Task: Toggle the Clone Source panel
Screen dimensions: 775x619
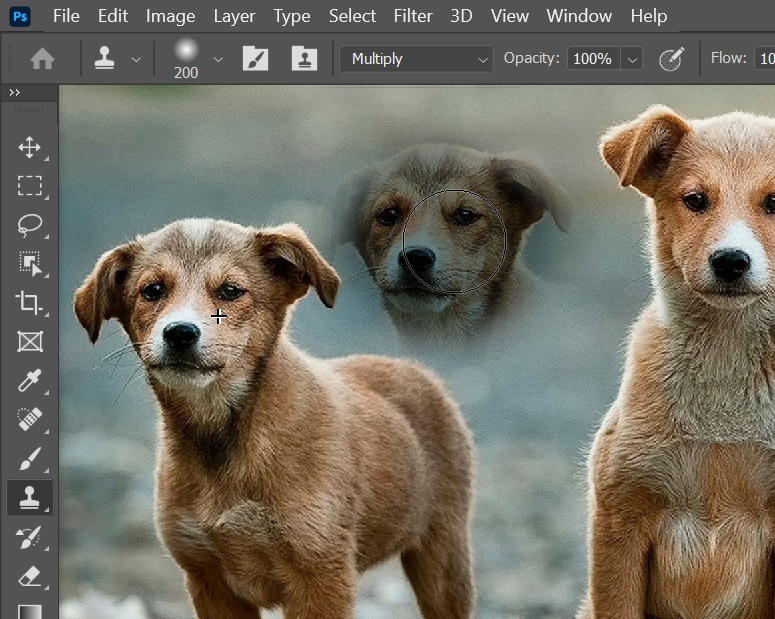Action: coord(304,59)
